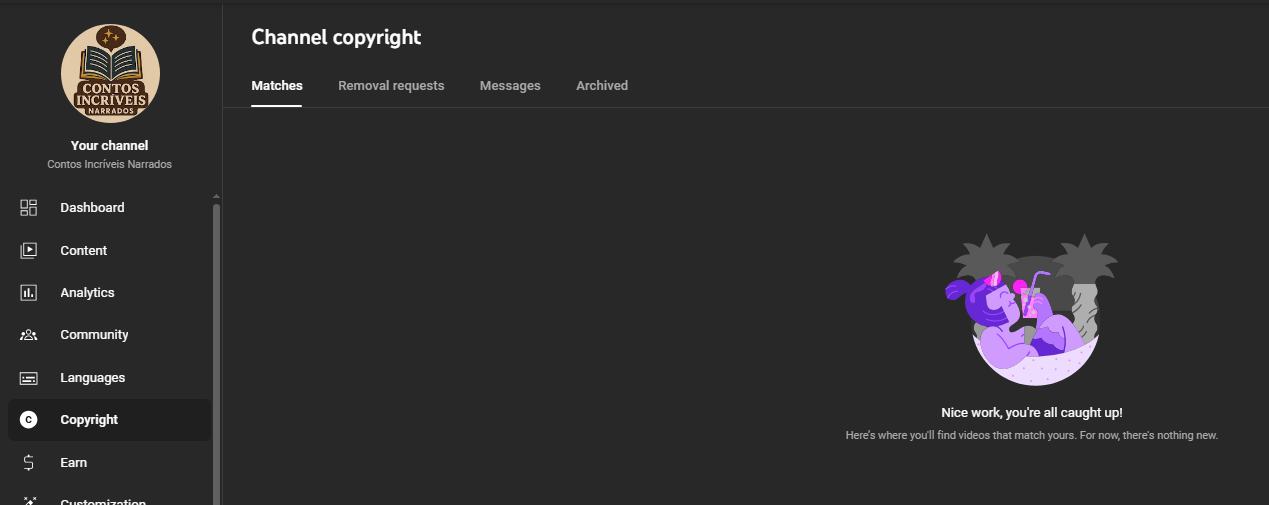This screenshot has width=1269, height=505.
Task: Click the Community people icon
Action: point(28,335)
